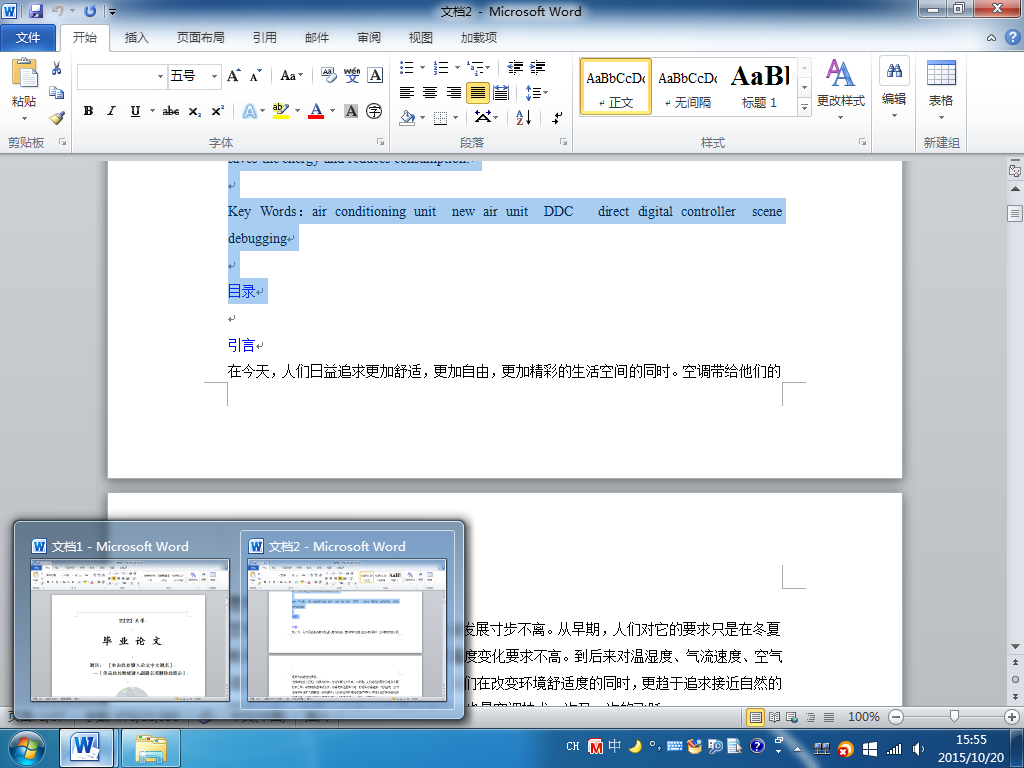Click the Sort A-Z icon

click(x=524, y=118)
